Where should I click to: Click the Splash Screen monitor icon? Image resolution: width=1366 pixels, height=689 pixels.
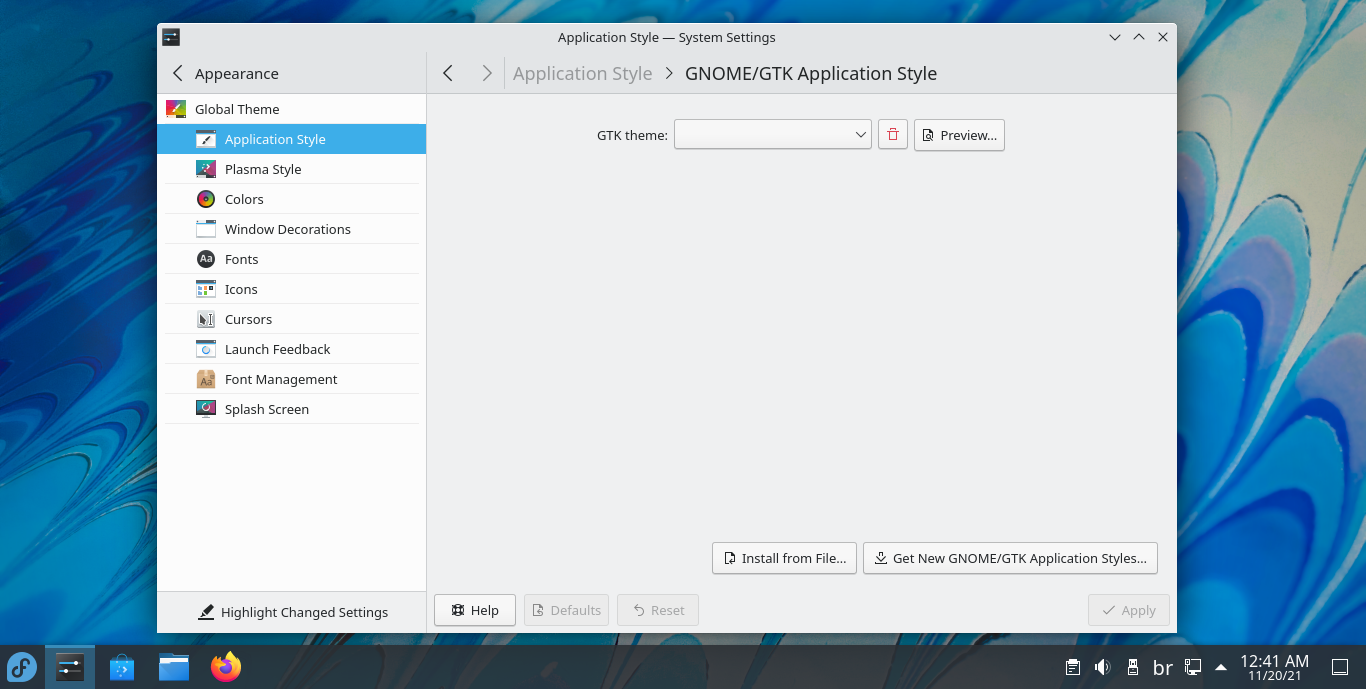(x=206, y=409)
